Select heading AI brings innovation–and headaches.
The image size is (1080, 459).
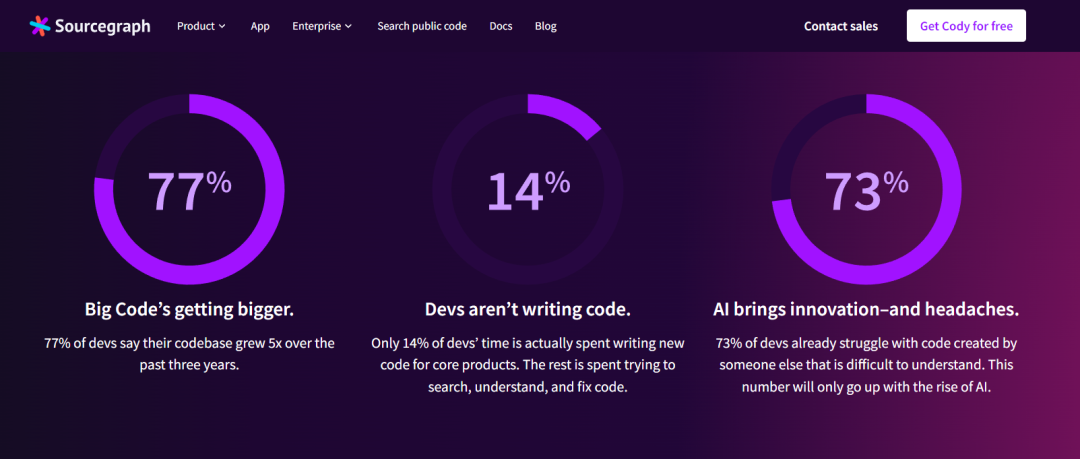point(866,309)
